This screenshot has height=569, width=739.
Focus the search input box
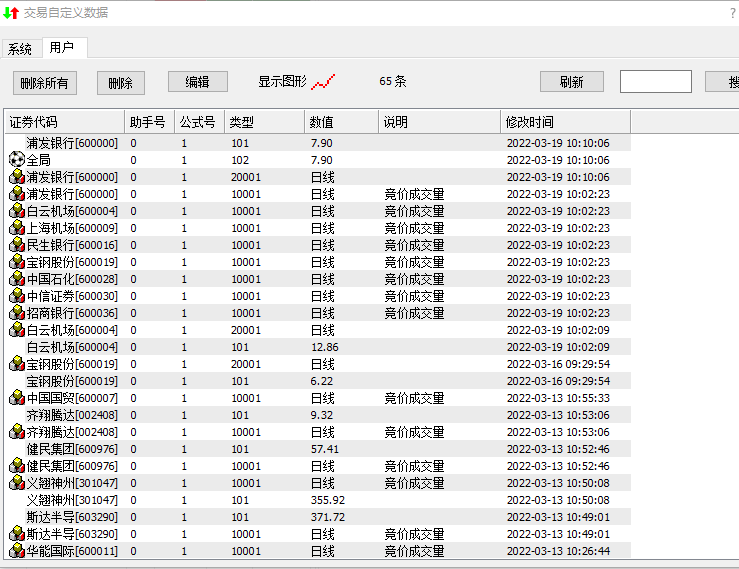pos(656,82)
